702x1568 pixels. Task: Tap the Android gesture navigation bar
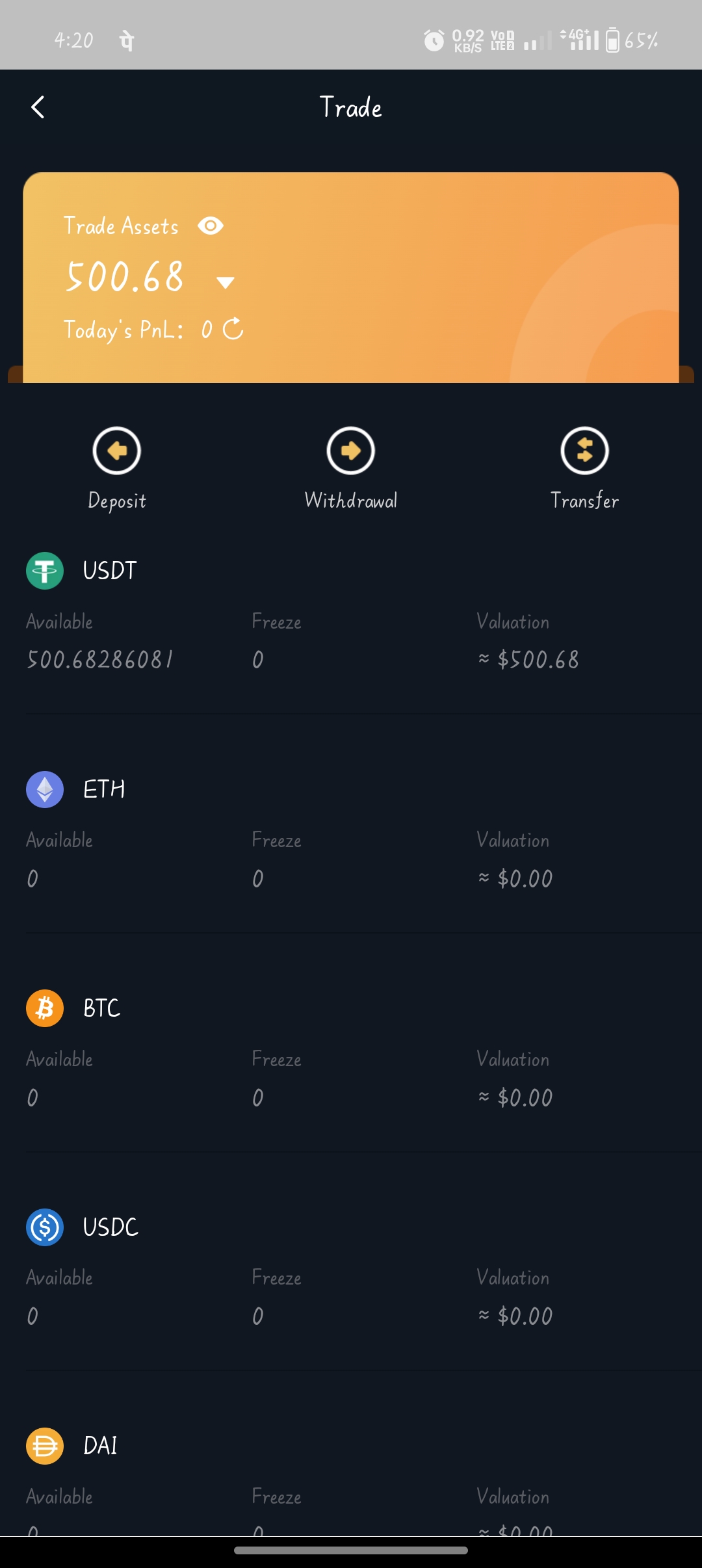click(x=351, y=1550)
